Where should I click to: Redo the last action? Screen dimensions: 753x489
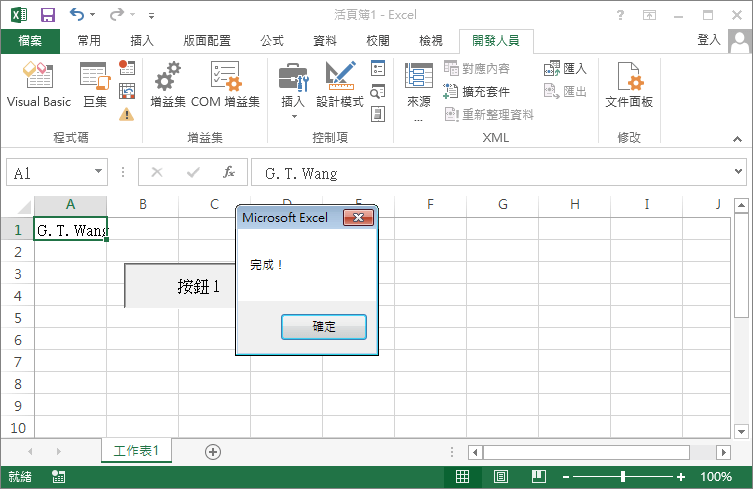tap(116, 15)
